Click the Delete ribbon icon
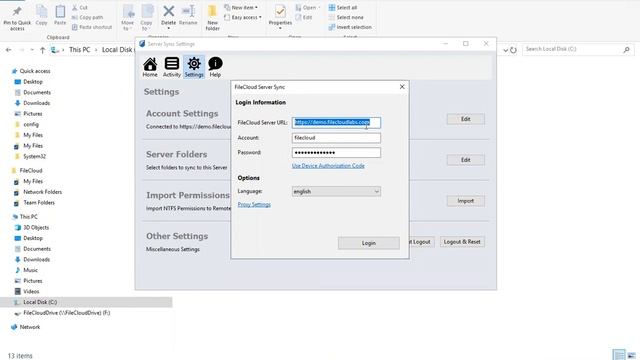The image size is (640, 360). [x=169, y=17]
